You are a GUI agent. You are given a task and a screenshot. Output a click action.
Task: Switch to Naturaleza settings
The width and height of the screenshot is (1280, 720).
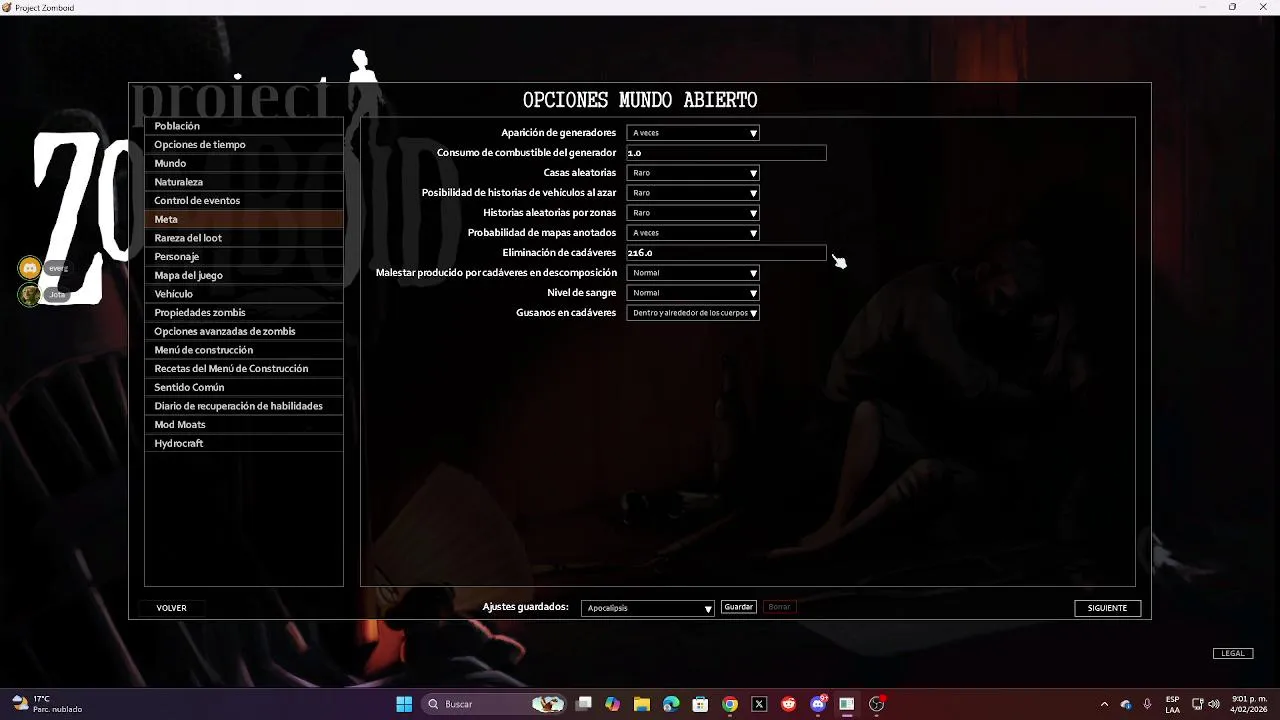pos(244,182)
